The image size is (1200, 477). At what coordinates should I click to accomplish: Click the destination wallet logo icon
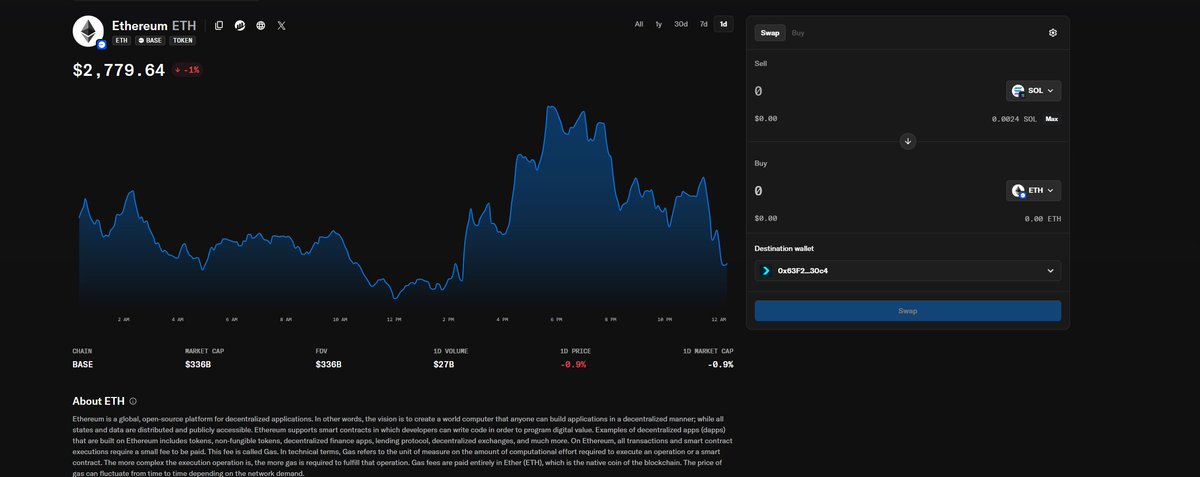pyautogui.click(x=767, y=271)
